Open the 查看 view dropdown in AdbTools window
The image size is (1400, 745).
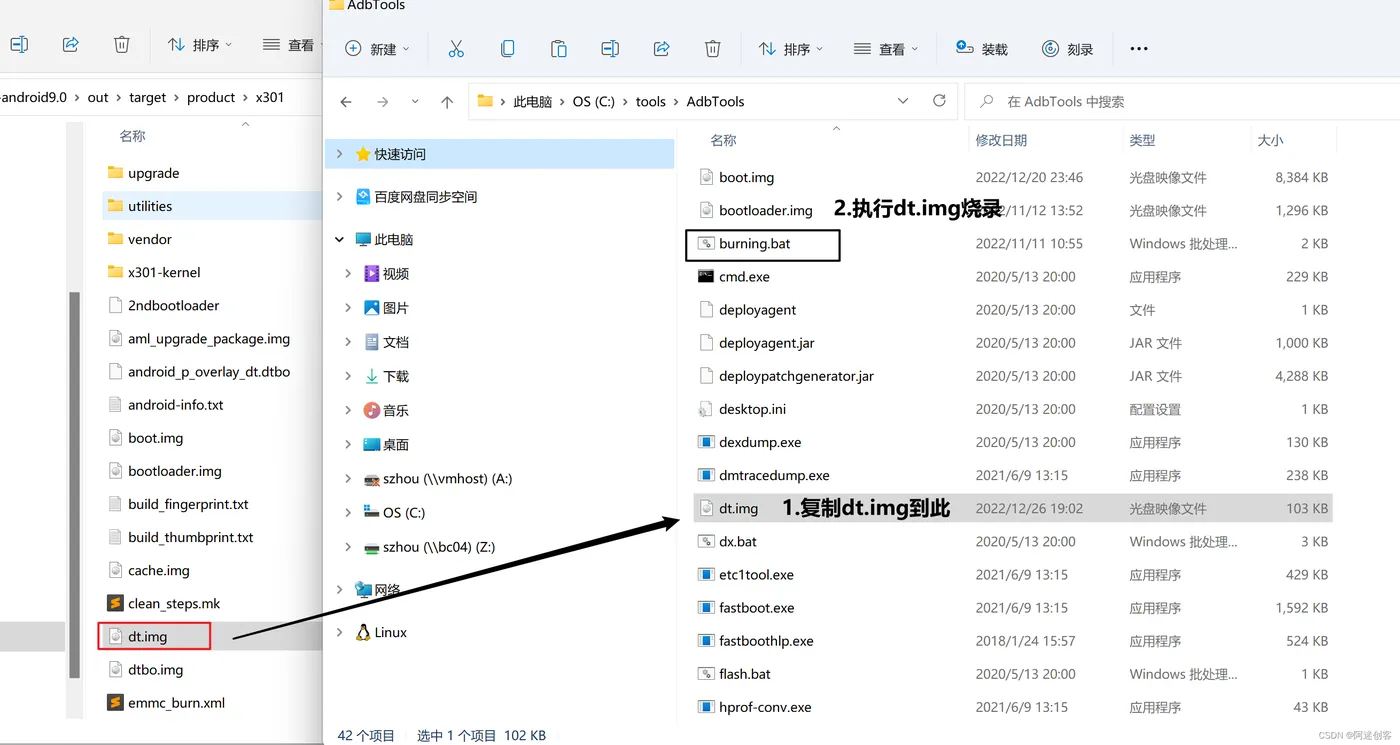pos(885,48)
